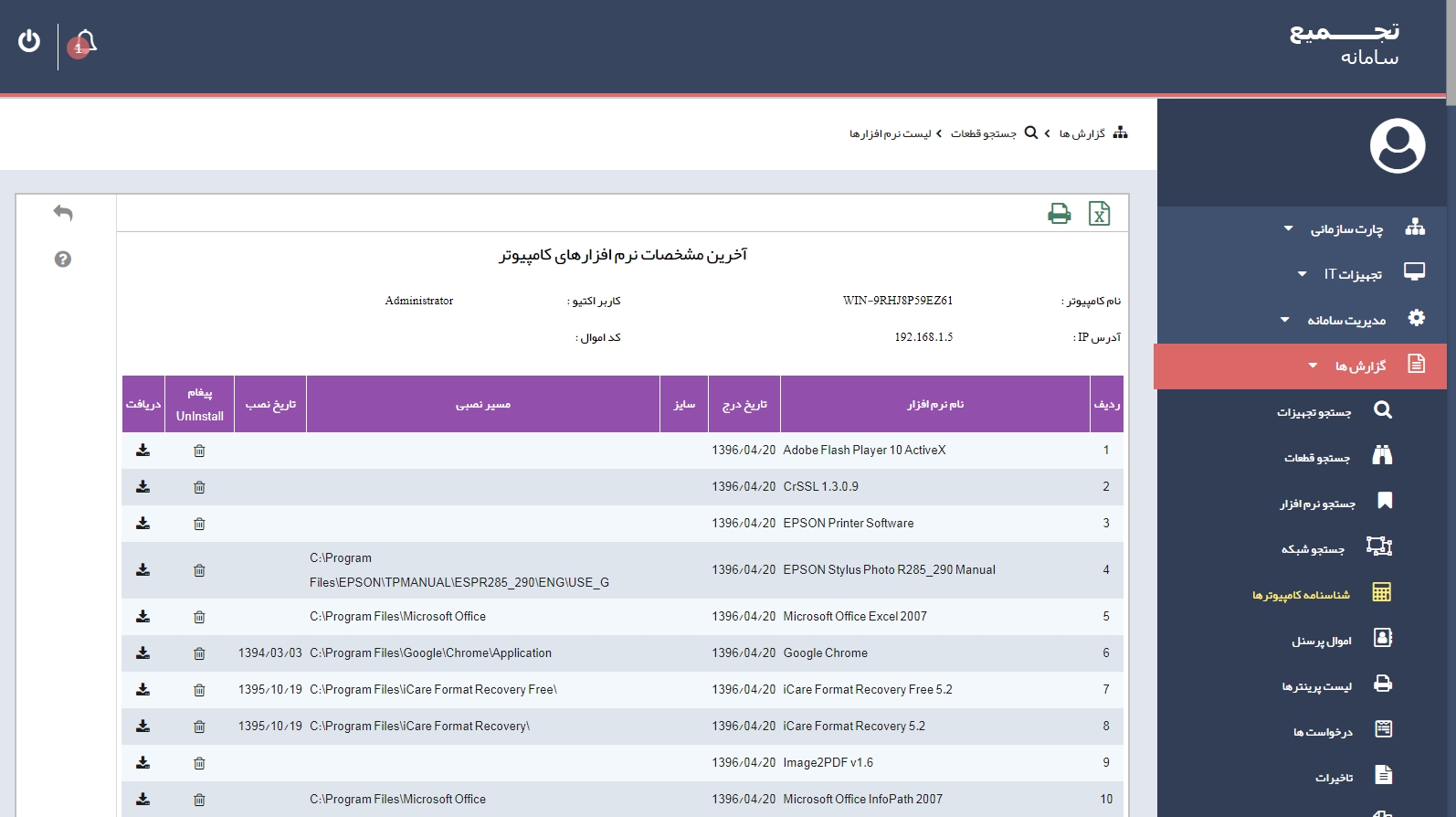Download the Adobe Flash Player row
This screenshot has width=1456, height=817.
pos(143,451)
